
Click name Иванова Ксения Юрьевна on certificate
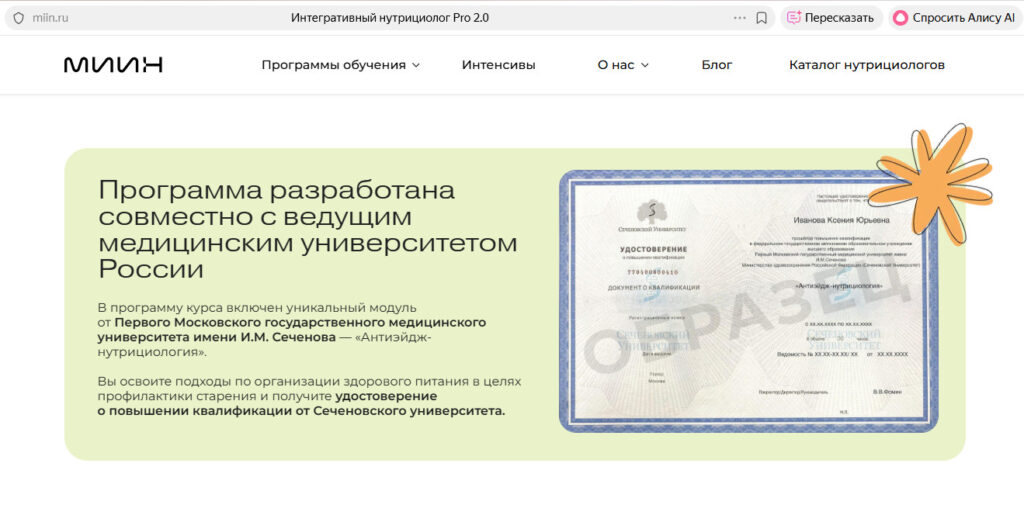841,220
